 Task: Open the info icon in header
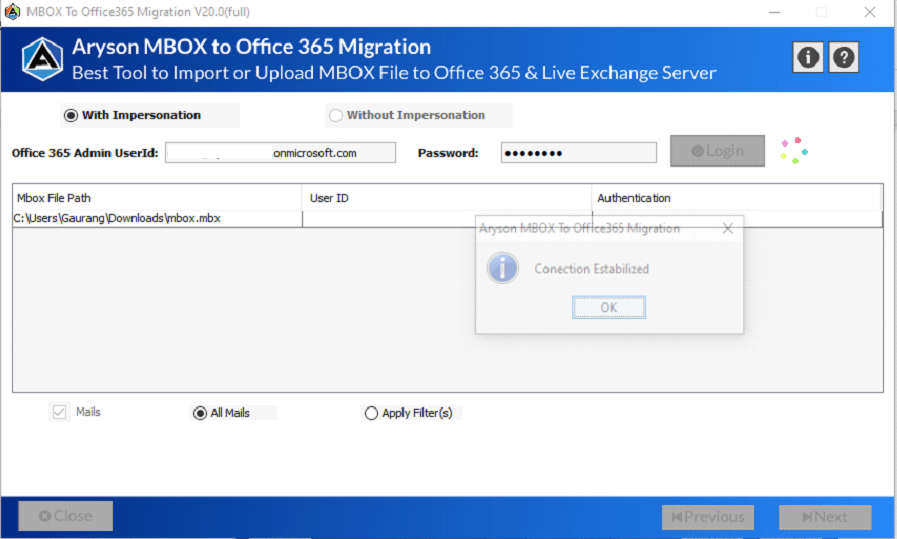point(807,57)
